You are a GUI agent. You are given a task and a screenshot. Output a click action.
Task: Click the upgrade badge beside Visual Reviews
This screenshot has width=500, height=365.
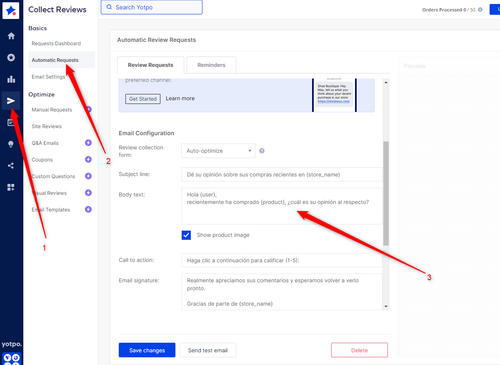[88, 193]
